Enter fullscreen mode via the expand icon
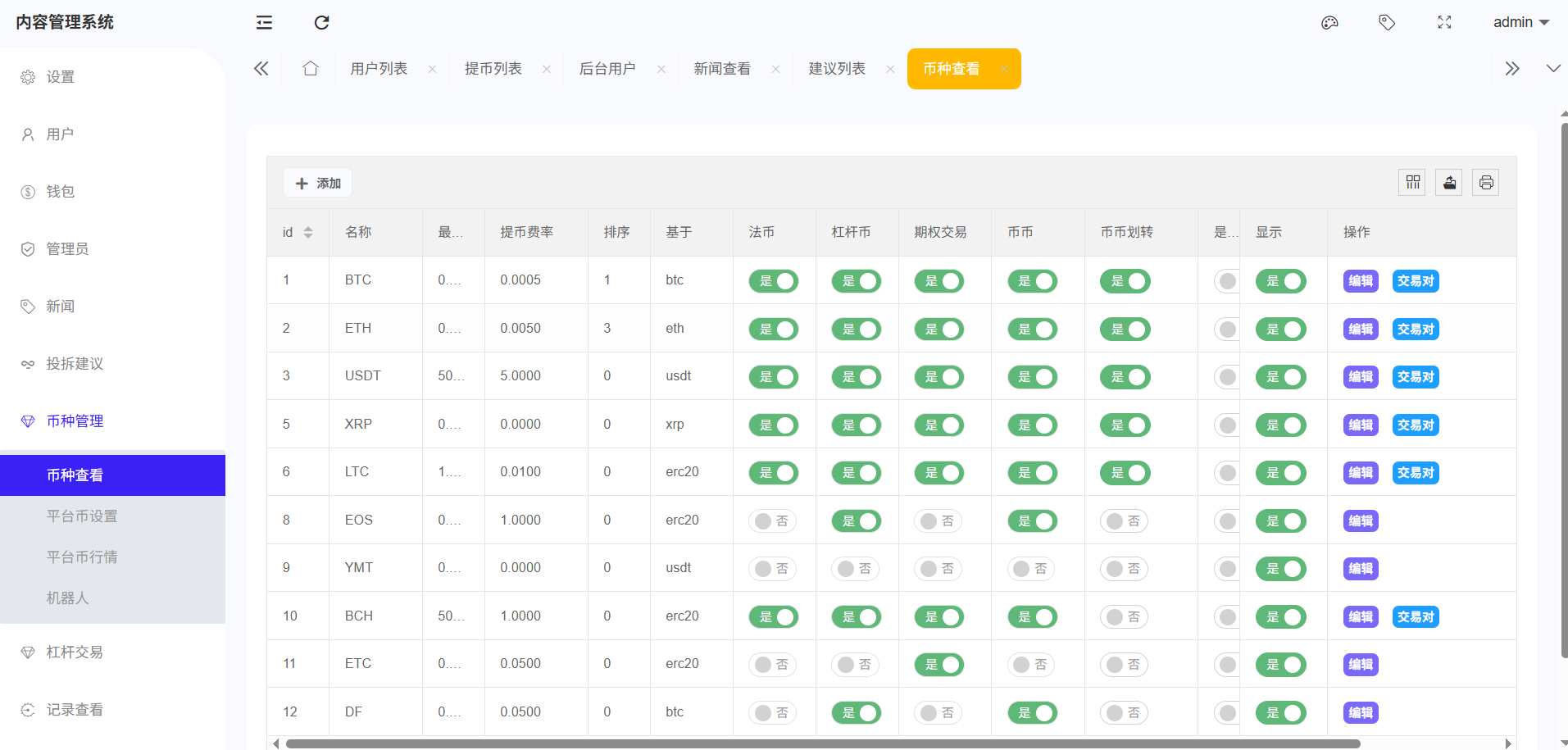This screenshot has height=750, width=1568. (x=1444, y=23)
